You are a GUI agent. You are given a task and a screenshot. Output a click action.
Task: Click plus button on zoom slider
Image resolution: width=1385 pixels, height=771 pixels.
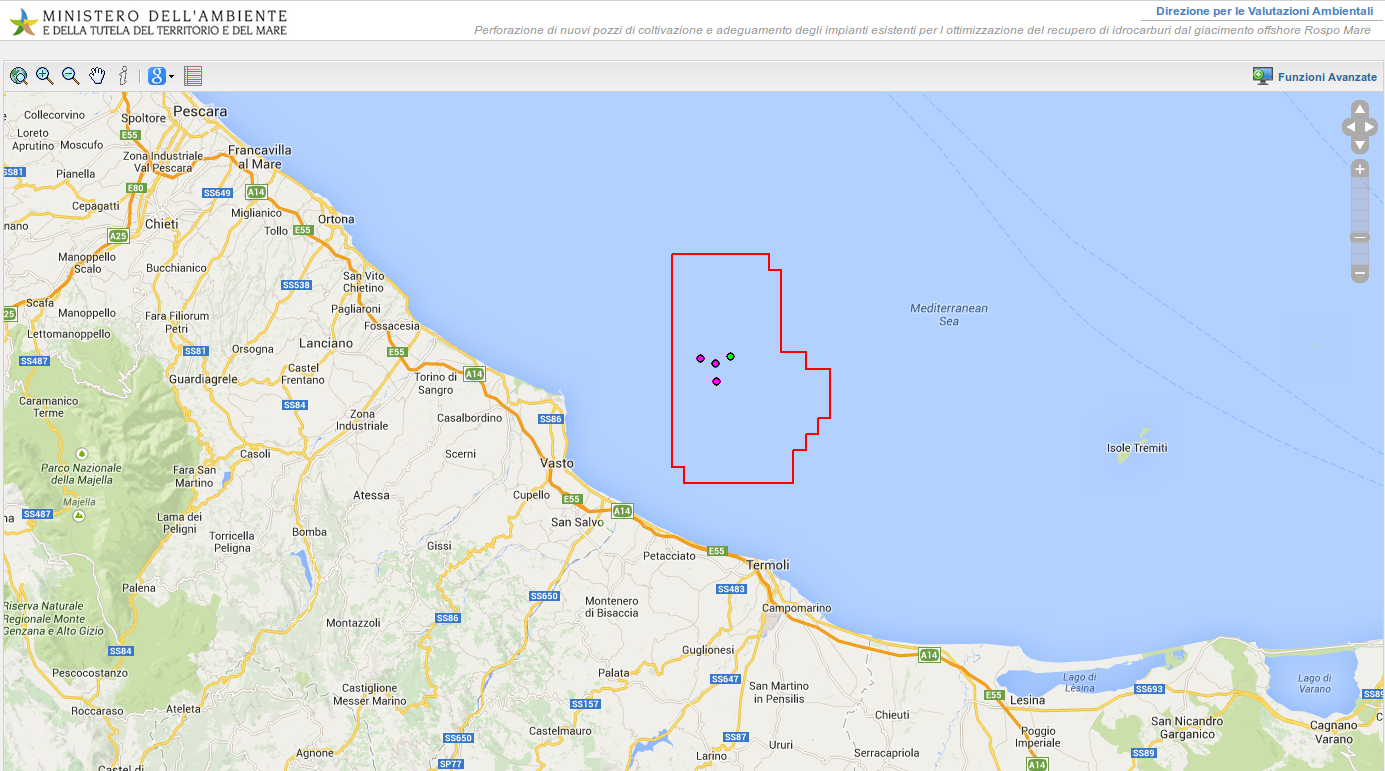[x=1359, y=169]
